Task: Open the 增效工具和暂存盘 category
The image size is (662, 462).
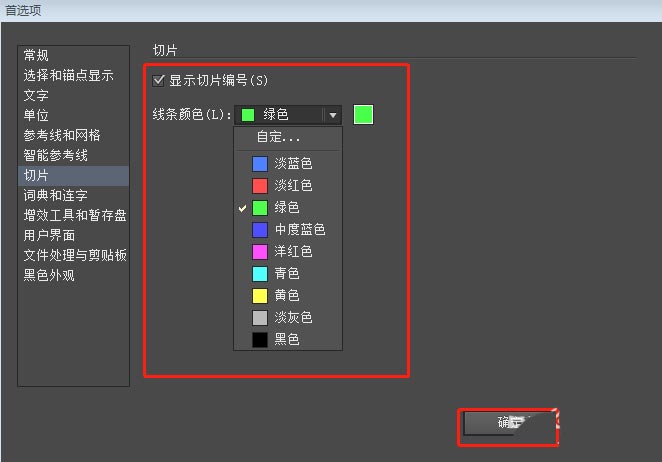Action: click(x=75, y=215)
